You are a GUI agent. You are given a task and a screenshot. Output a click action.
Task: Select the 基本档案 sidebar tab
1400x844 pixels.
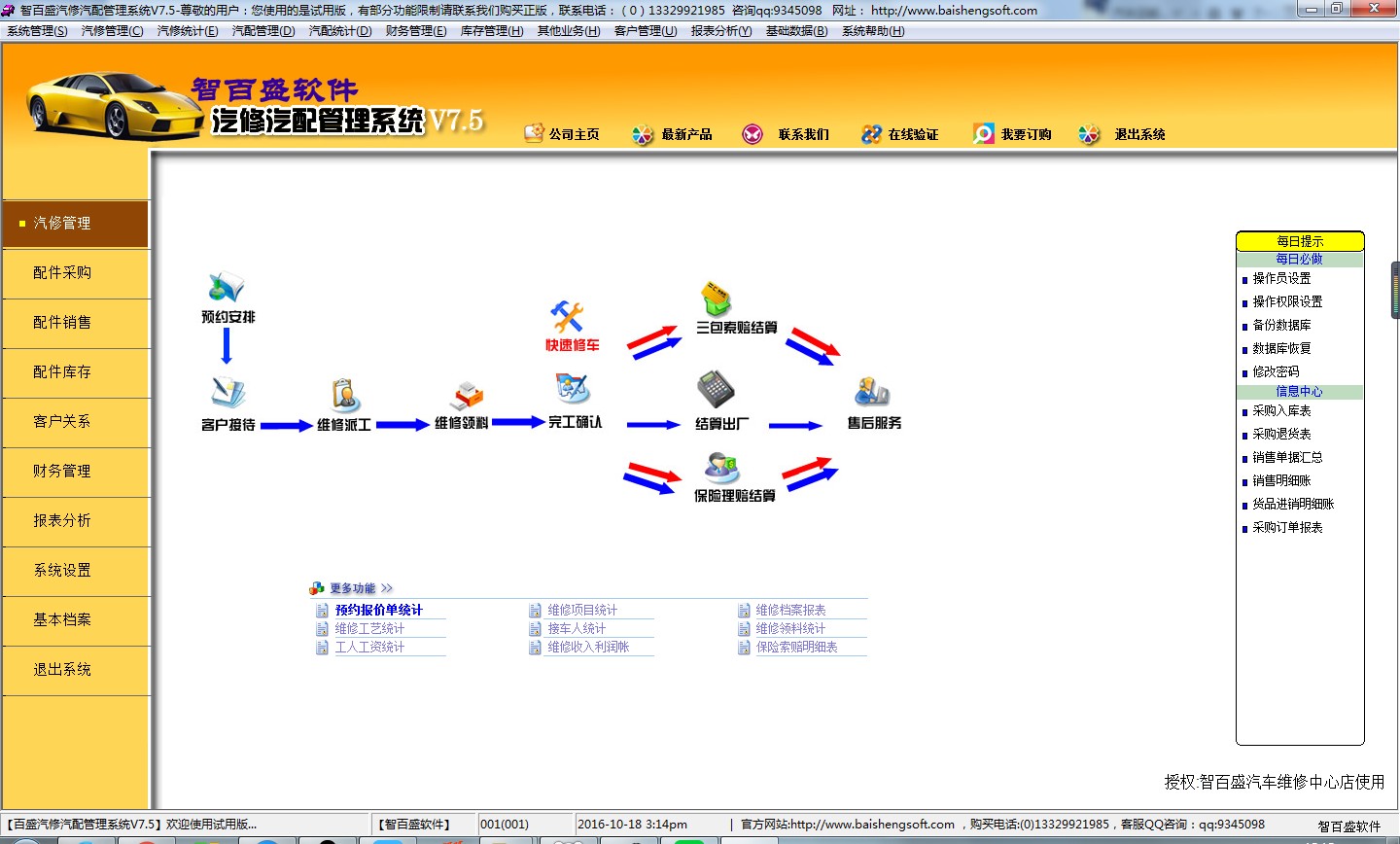tap(75, 620)
